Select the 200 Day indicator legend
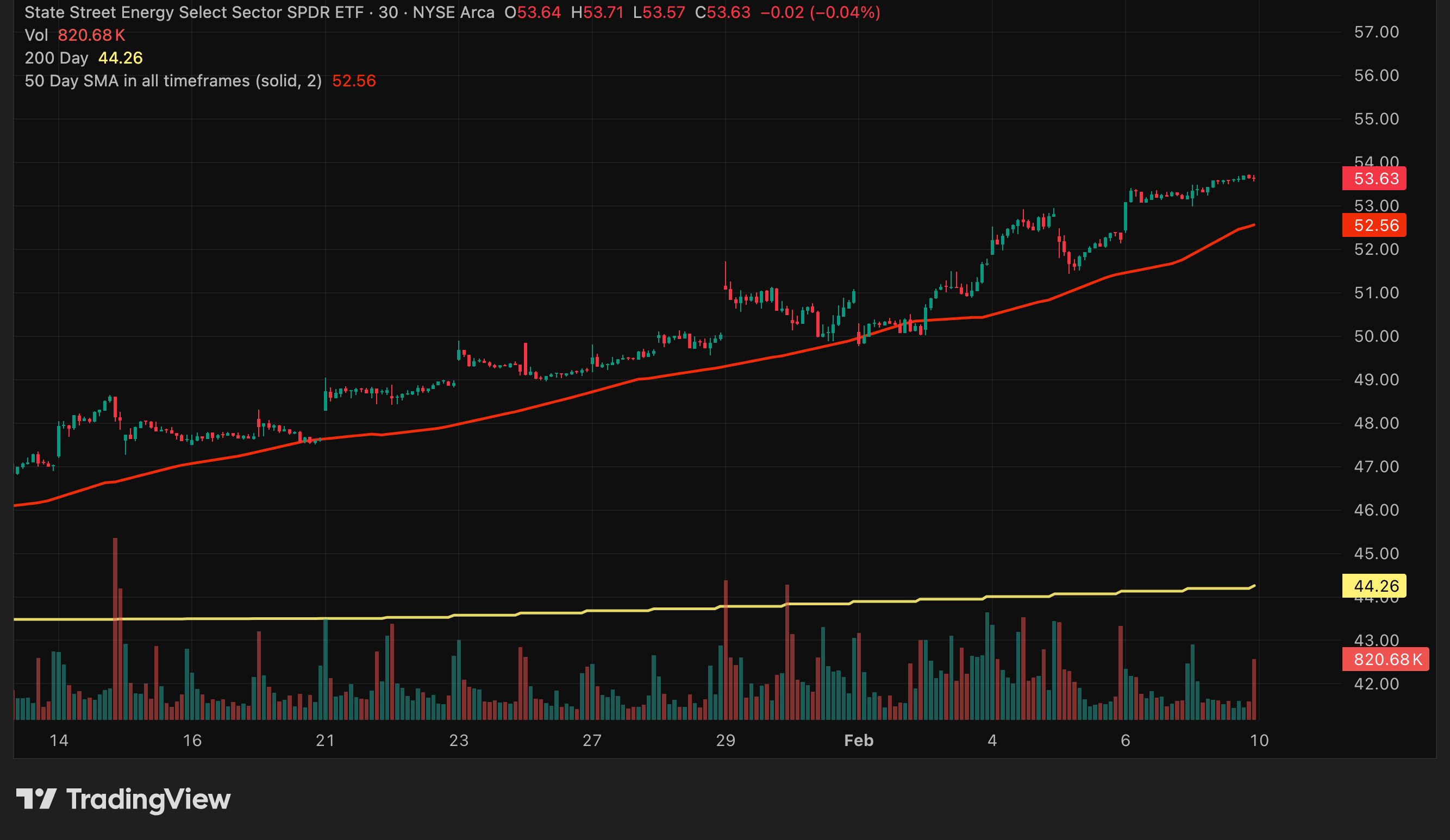The width and height of the screenshot is (1450, 840). (x=57, y=58)
